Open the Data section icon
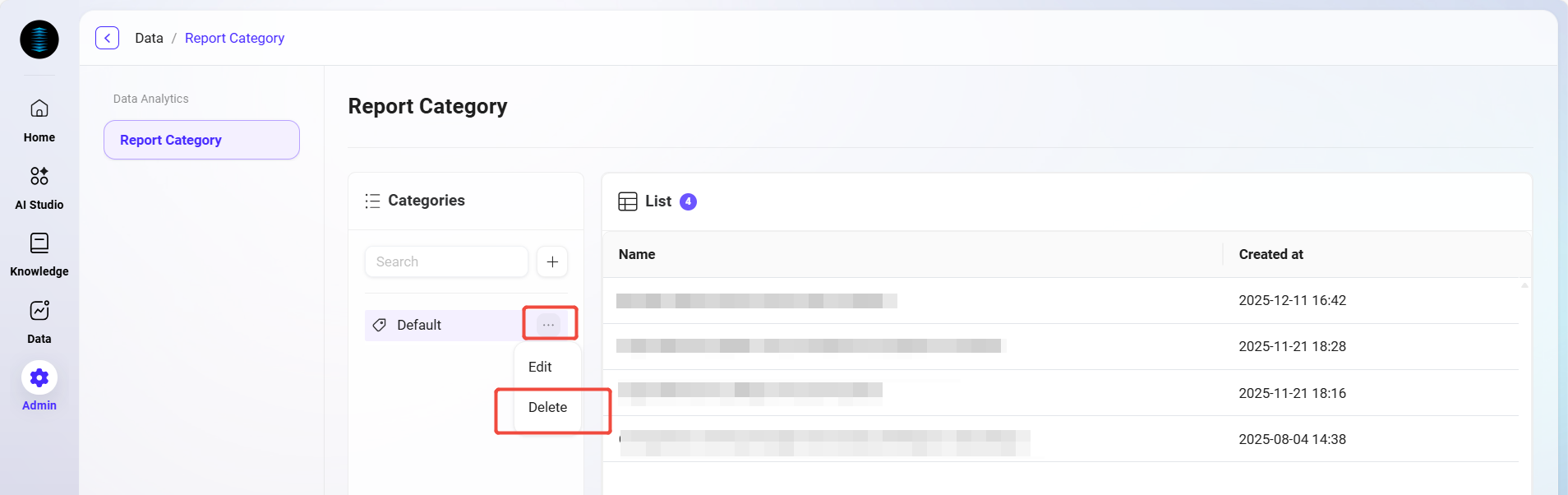1568x495 pixels. 39,311
